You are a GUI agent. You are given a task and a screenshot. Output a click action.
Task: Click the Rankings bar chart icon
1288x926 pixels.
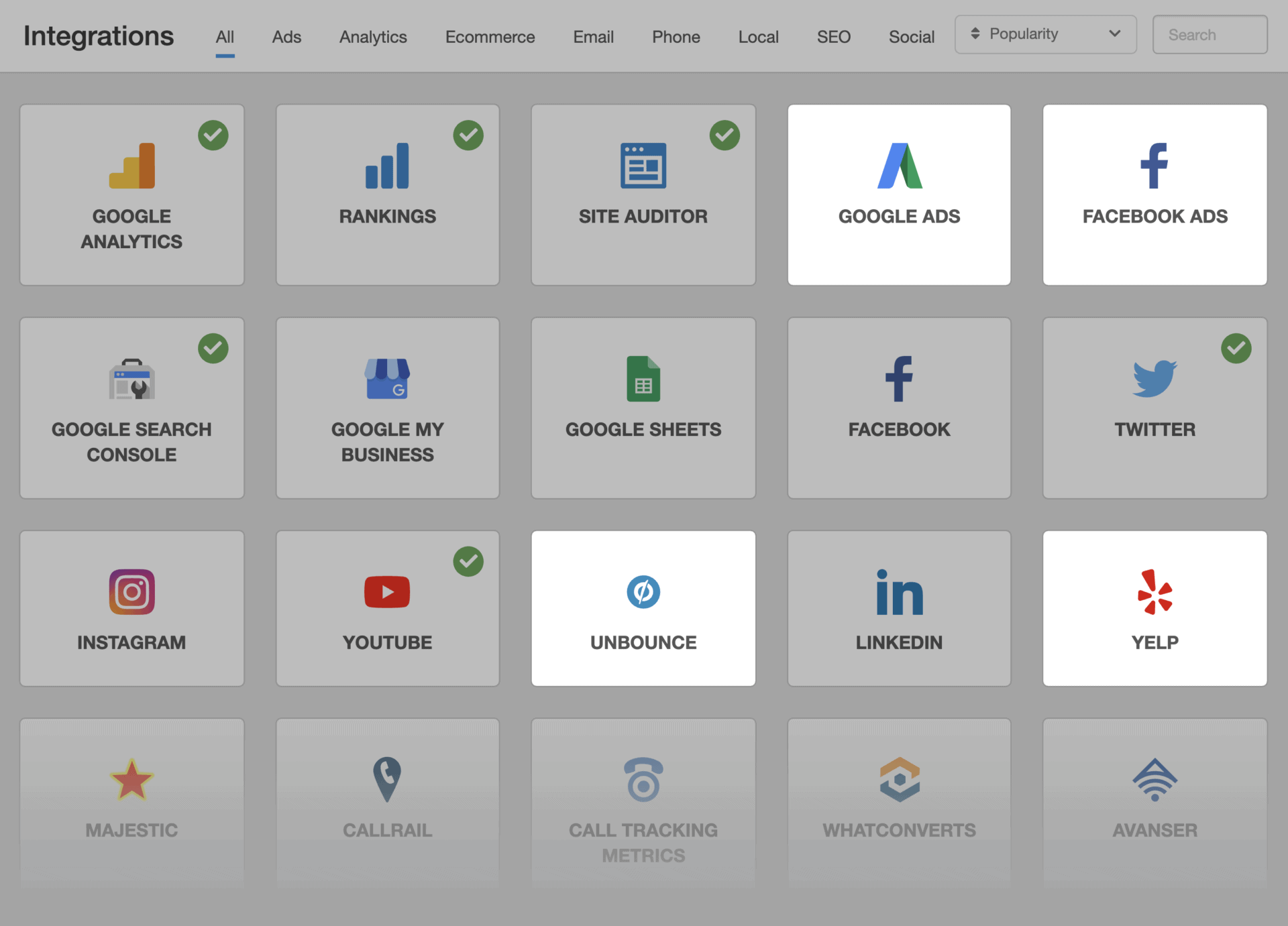click(387, 165)
